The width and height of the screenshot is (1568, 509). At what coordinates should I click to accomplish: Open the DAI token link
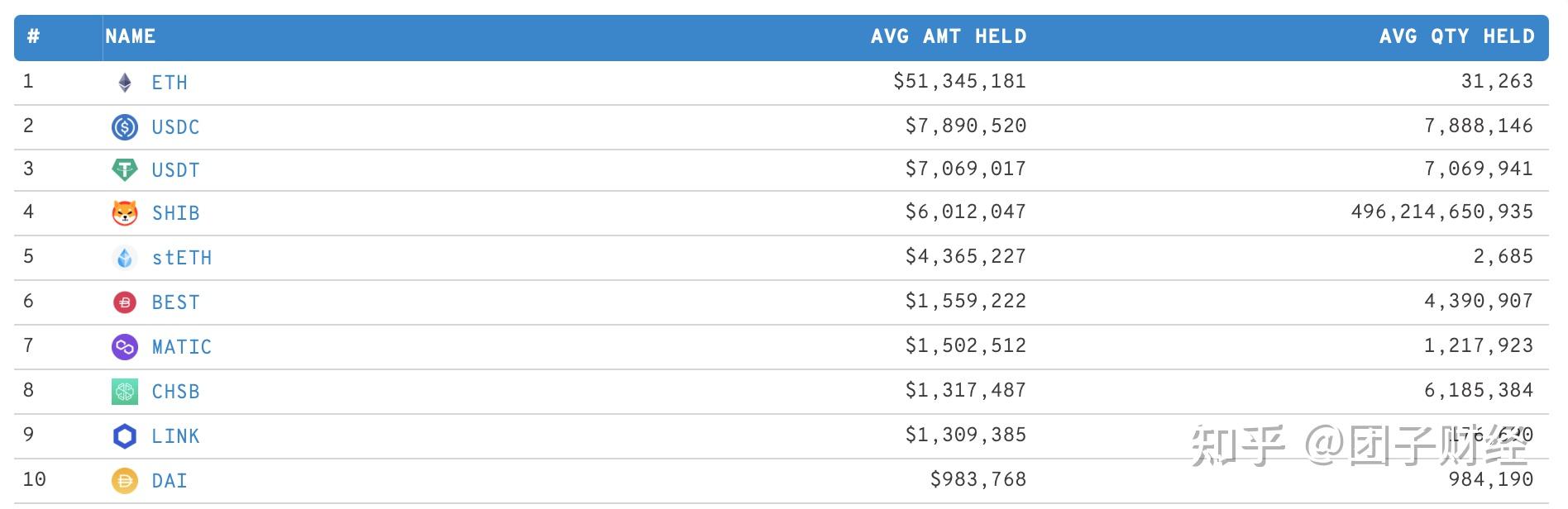tap(170, 481)
